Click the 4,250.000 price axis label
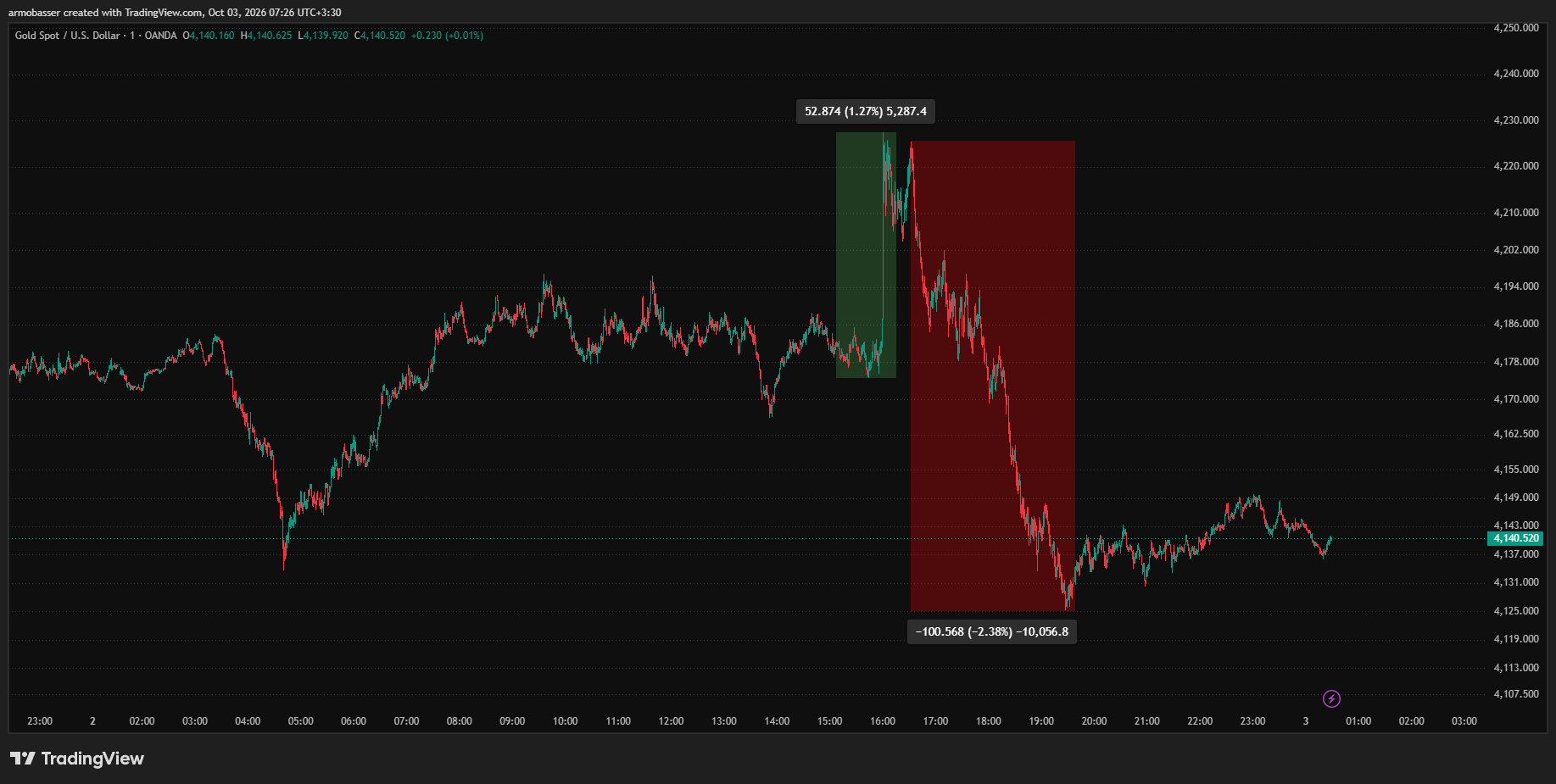 pos(1516,28)
